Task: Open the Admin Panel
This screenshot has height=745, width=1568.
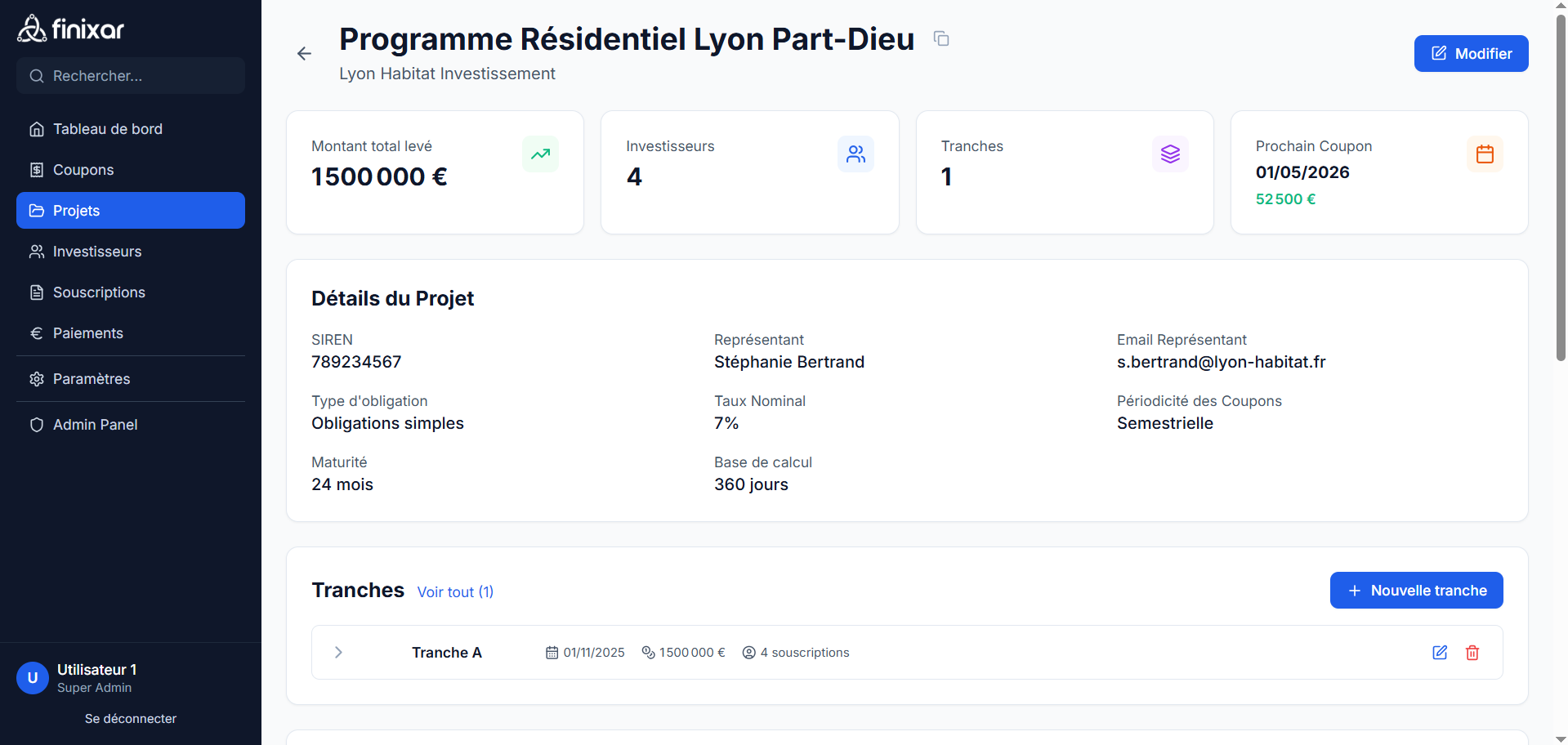Action: click(95, 424)
